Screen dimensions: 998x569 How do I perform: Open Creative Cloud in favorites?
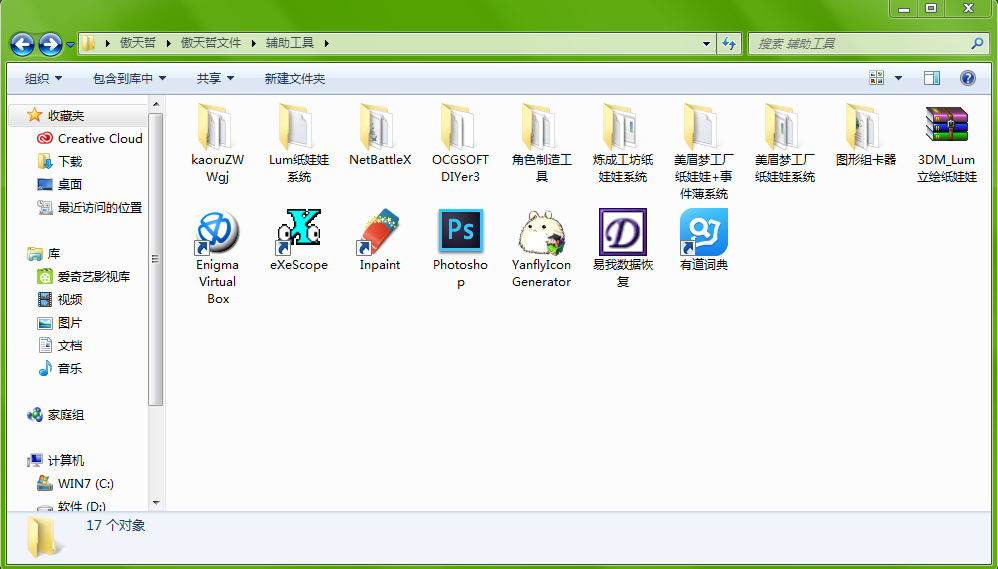(89, 138)
